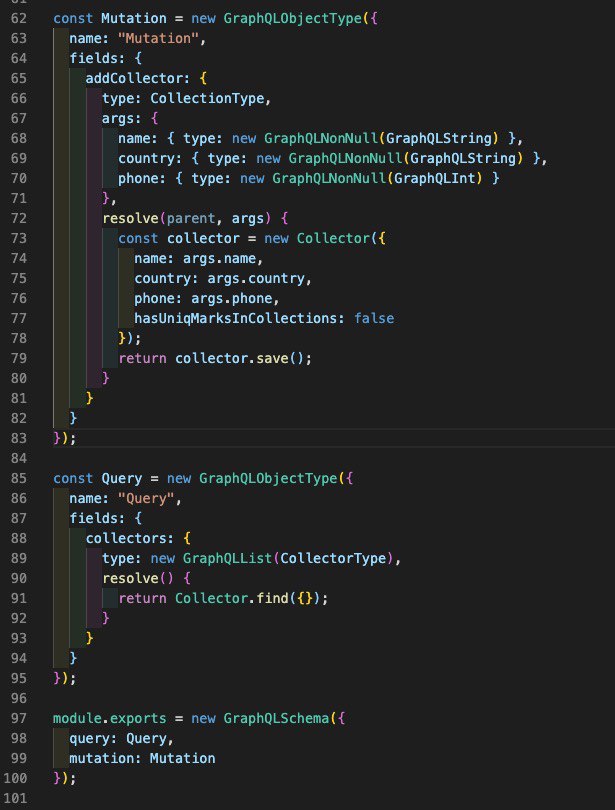Click the "Mutation" string on line 63
The image size is (615, 810).
point(158,38)
